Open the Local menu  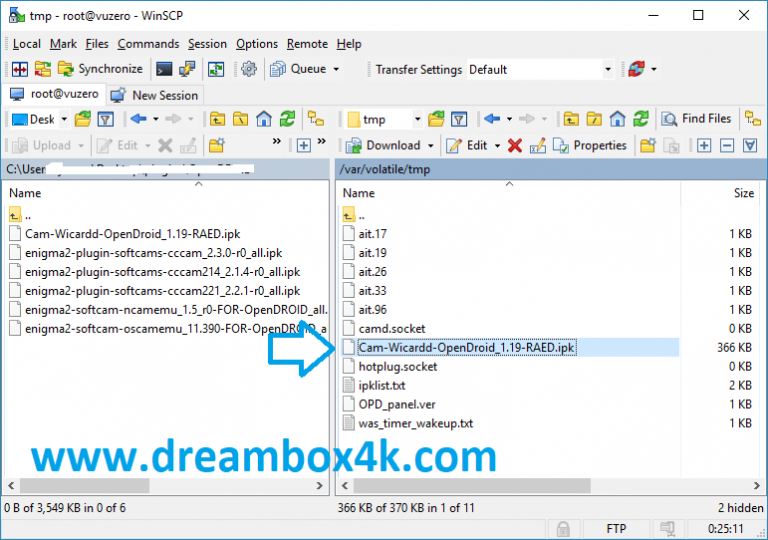pos(26,44)
